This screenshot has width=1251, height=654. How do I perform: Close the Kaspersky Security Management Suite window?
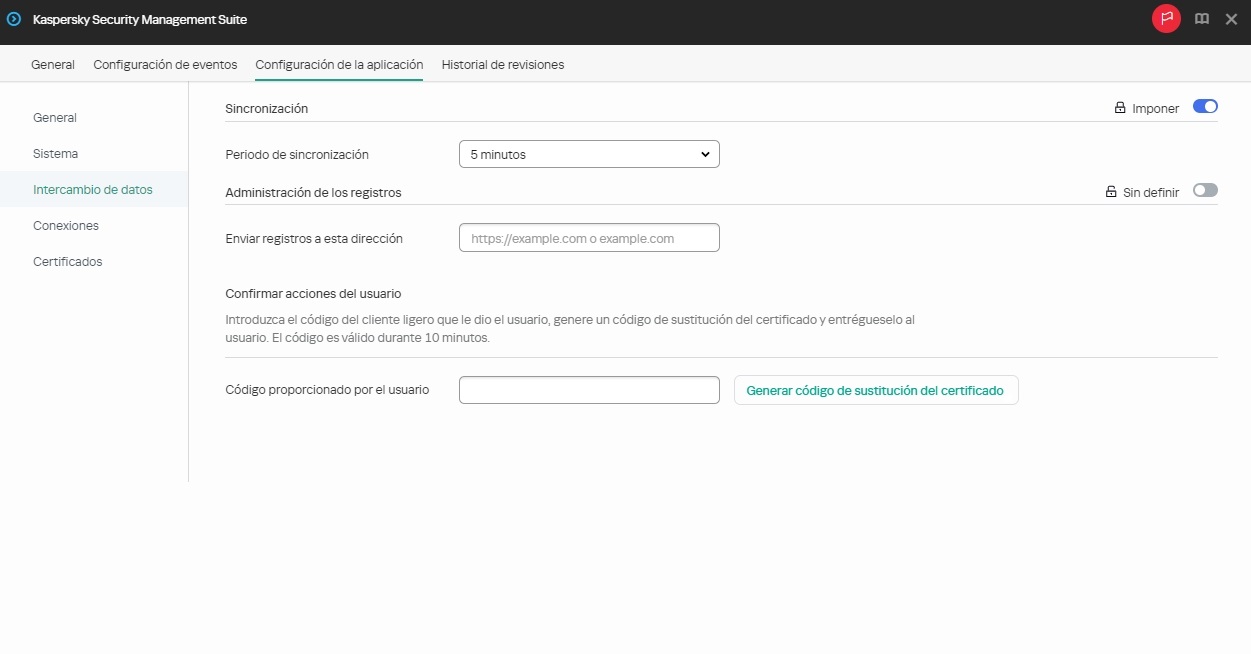point(1232,18)
